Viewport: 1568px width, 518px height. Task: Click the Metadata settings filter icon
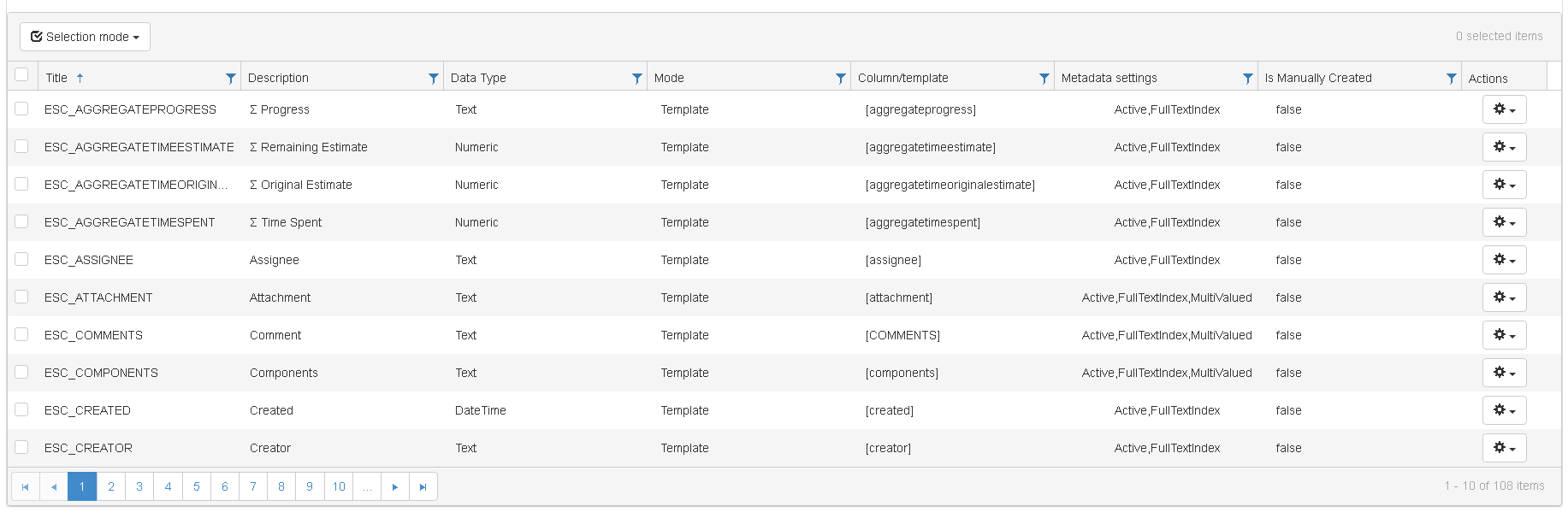(1248, 79)
